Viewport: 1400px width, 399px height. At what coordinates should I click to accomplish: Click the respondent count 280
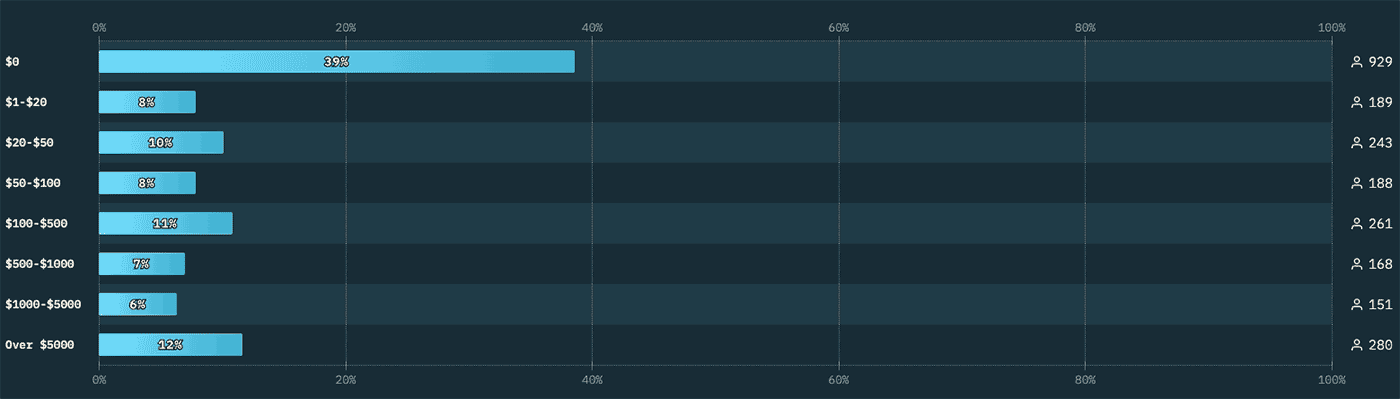(1381, 345)
